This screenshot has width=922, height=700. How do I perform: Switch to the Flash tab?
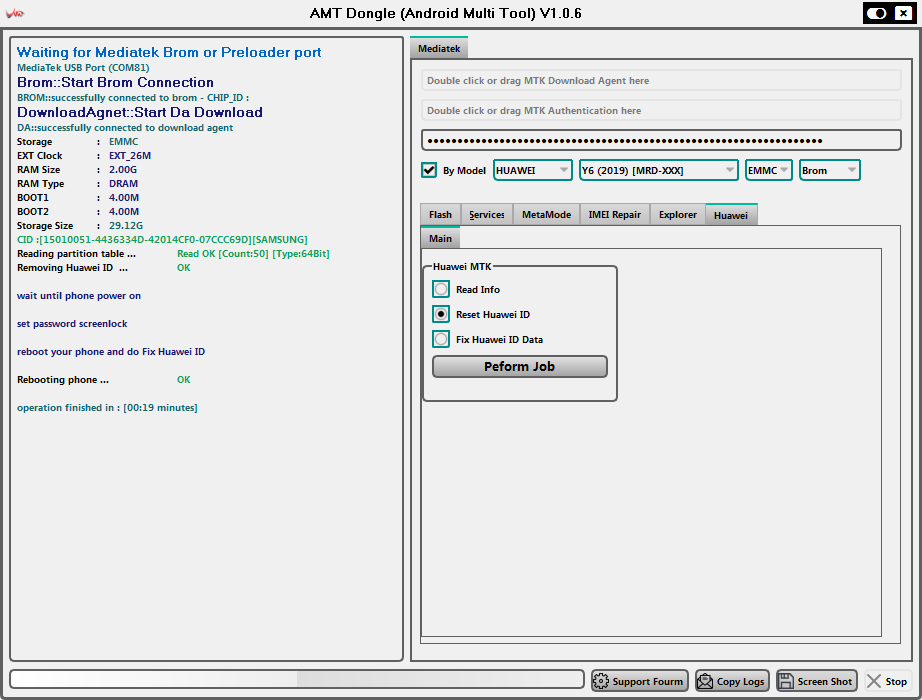[x=440, y=214]
